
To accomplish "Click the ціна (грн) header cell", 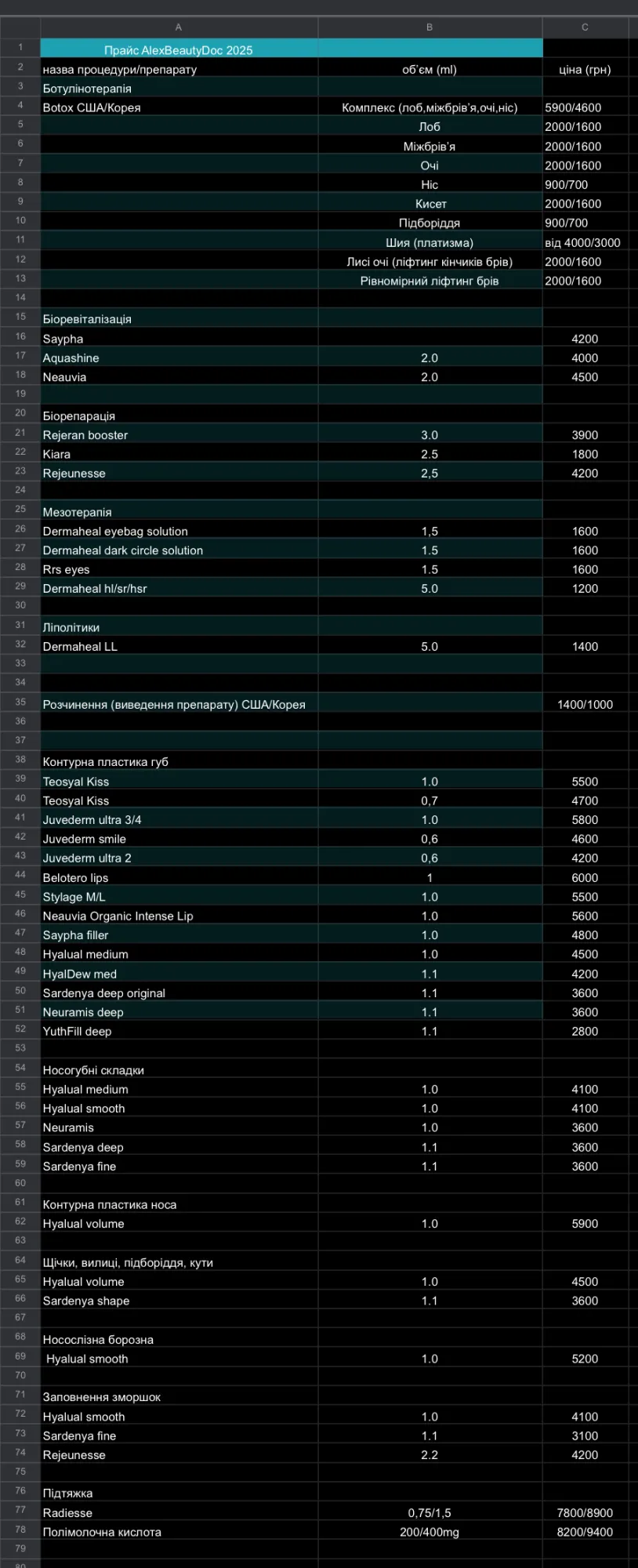I will coord(585,70).
